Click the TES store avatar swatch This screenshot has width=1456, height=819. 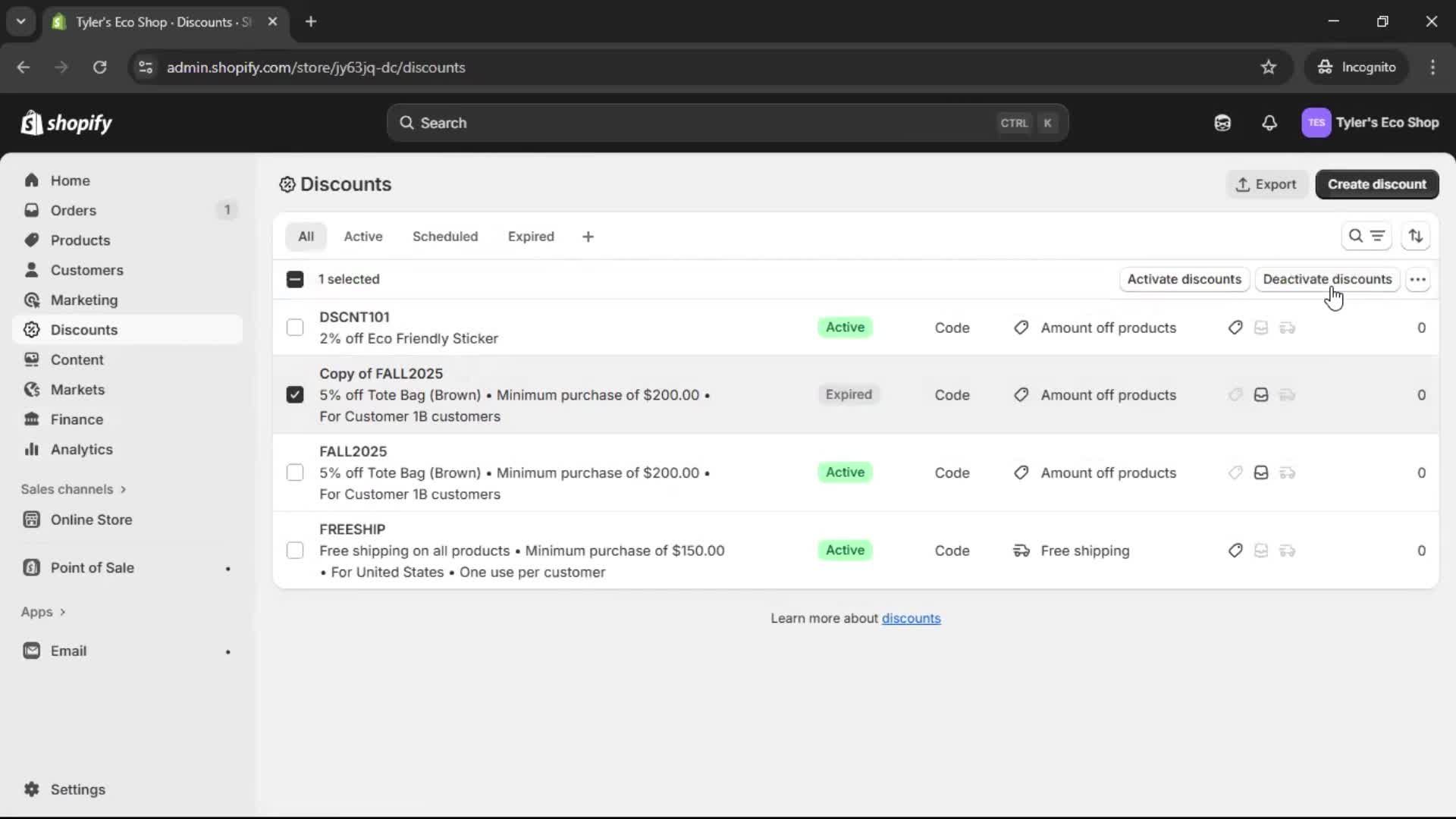[1316, 122]
